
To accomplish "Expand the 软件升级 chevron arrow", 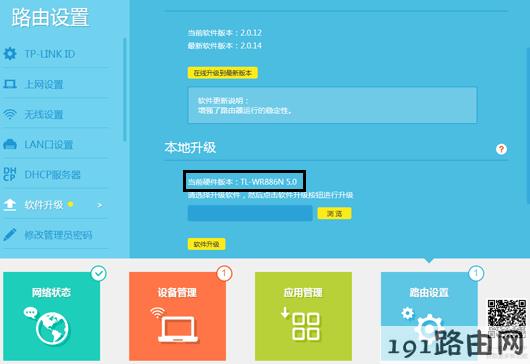I will (x=100, y=205).
